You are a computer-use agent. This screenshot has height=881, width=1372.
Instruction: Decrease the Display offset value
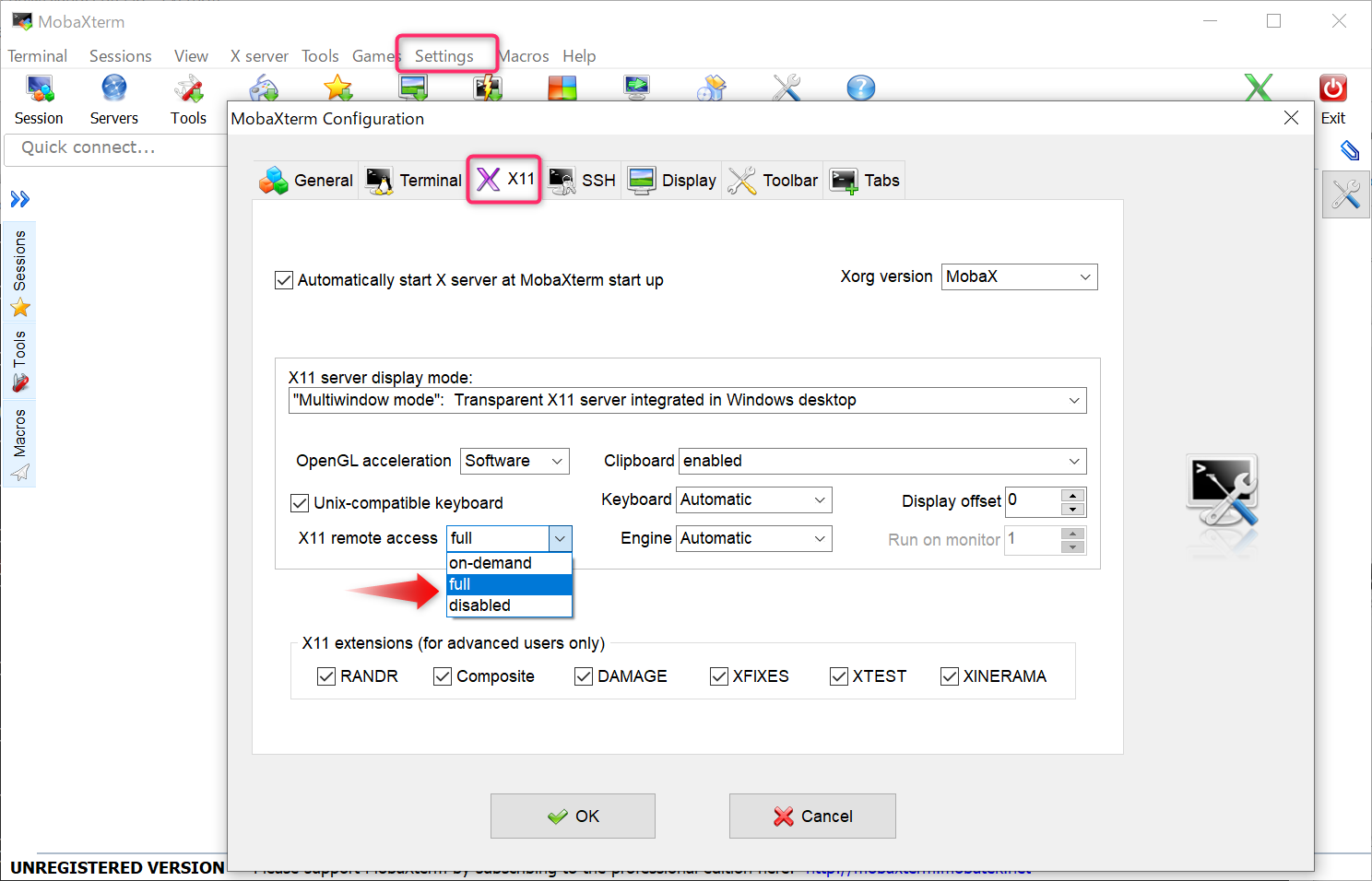(x=1072, y=509)
